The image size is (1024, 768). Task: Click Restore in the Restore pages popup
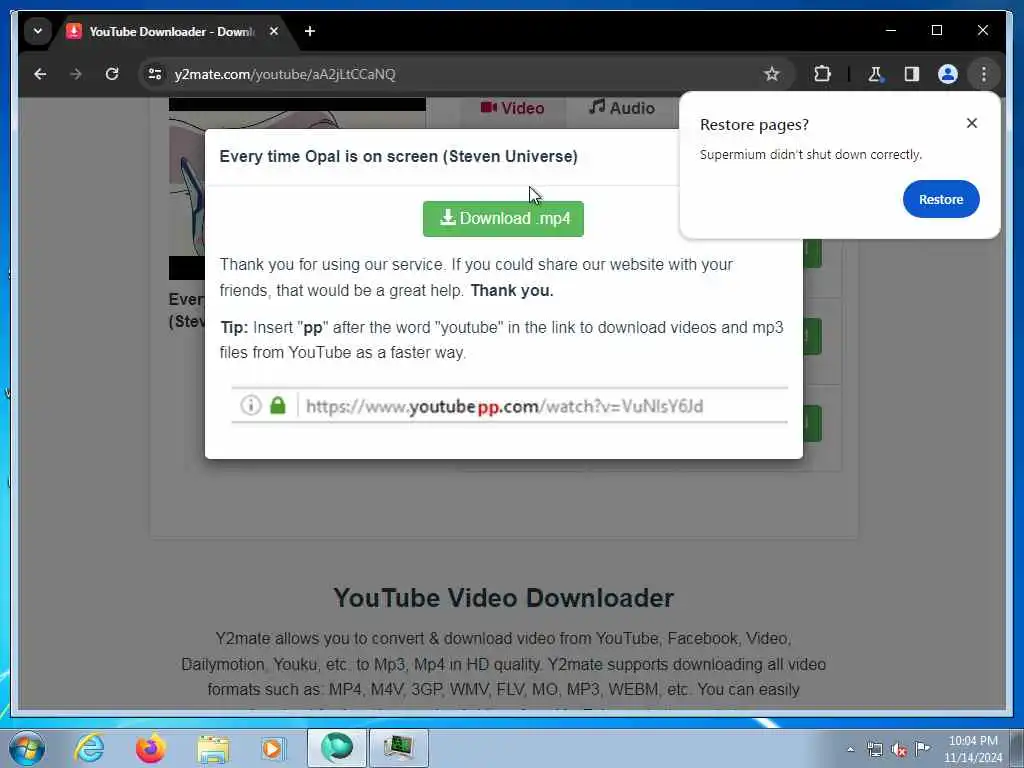tap(940, 199)
